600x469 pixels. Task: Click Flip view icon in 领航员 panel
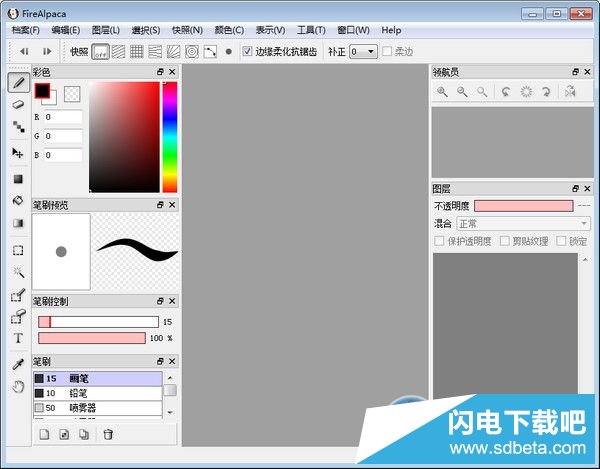coord(570,92)
